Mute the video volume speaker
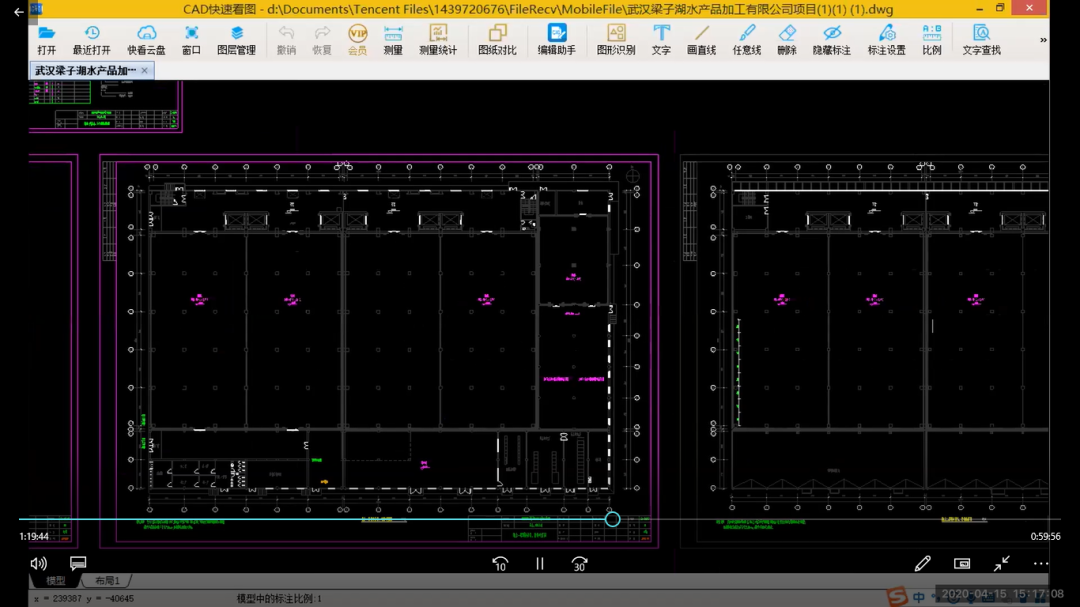 coord(39,564)
